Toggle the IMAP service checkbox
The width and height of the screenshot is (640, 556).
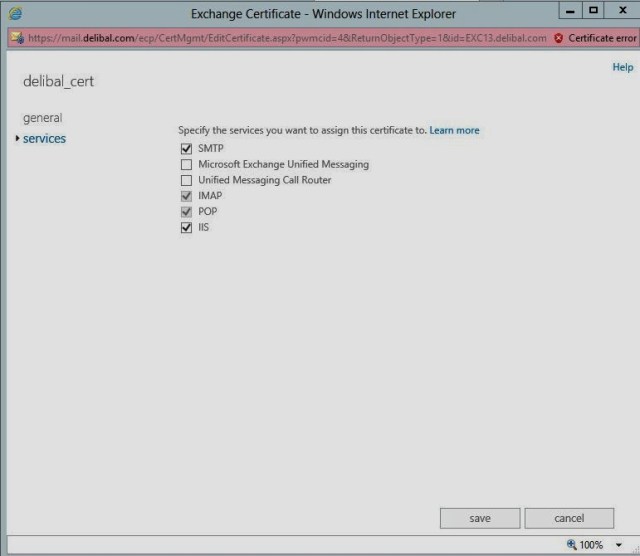[186, 196]
